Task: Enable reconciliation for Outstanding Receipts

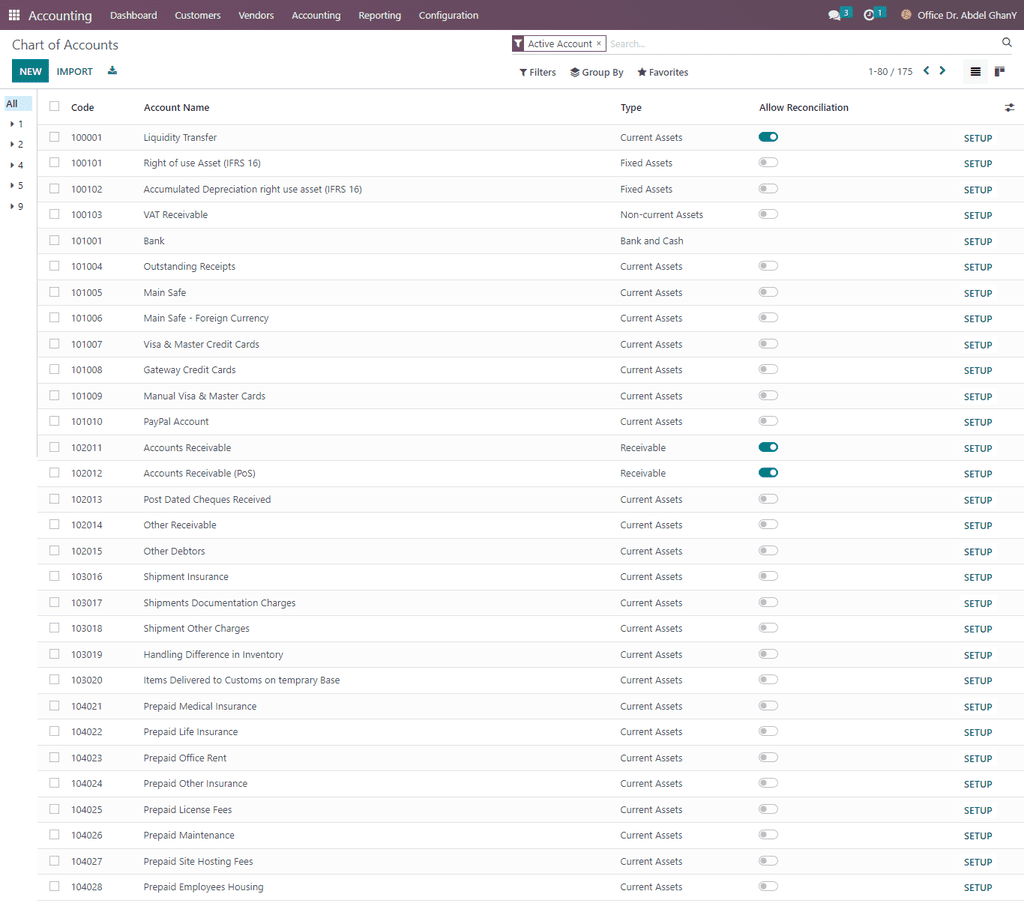Action: click(x=768, y=266)
